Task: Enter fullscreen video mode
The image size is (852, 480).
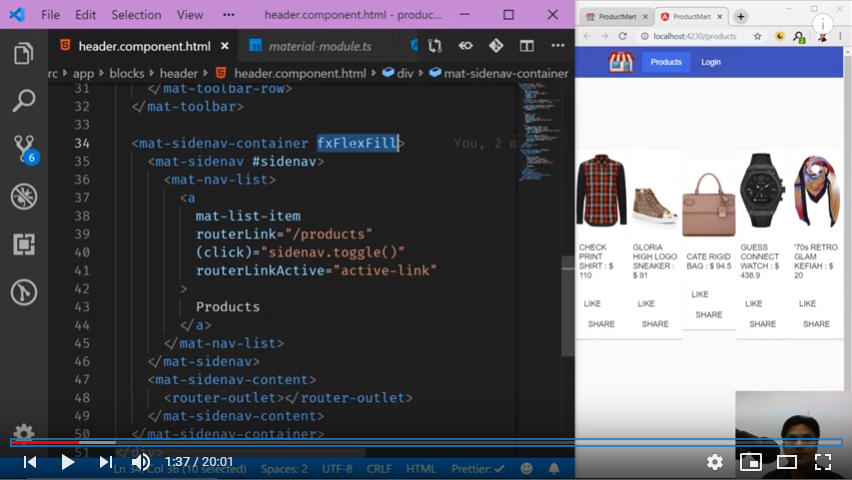Action: coord(823,462)
